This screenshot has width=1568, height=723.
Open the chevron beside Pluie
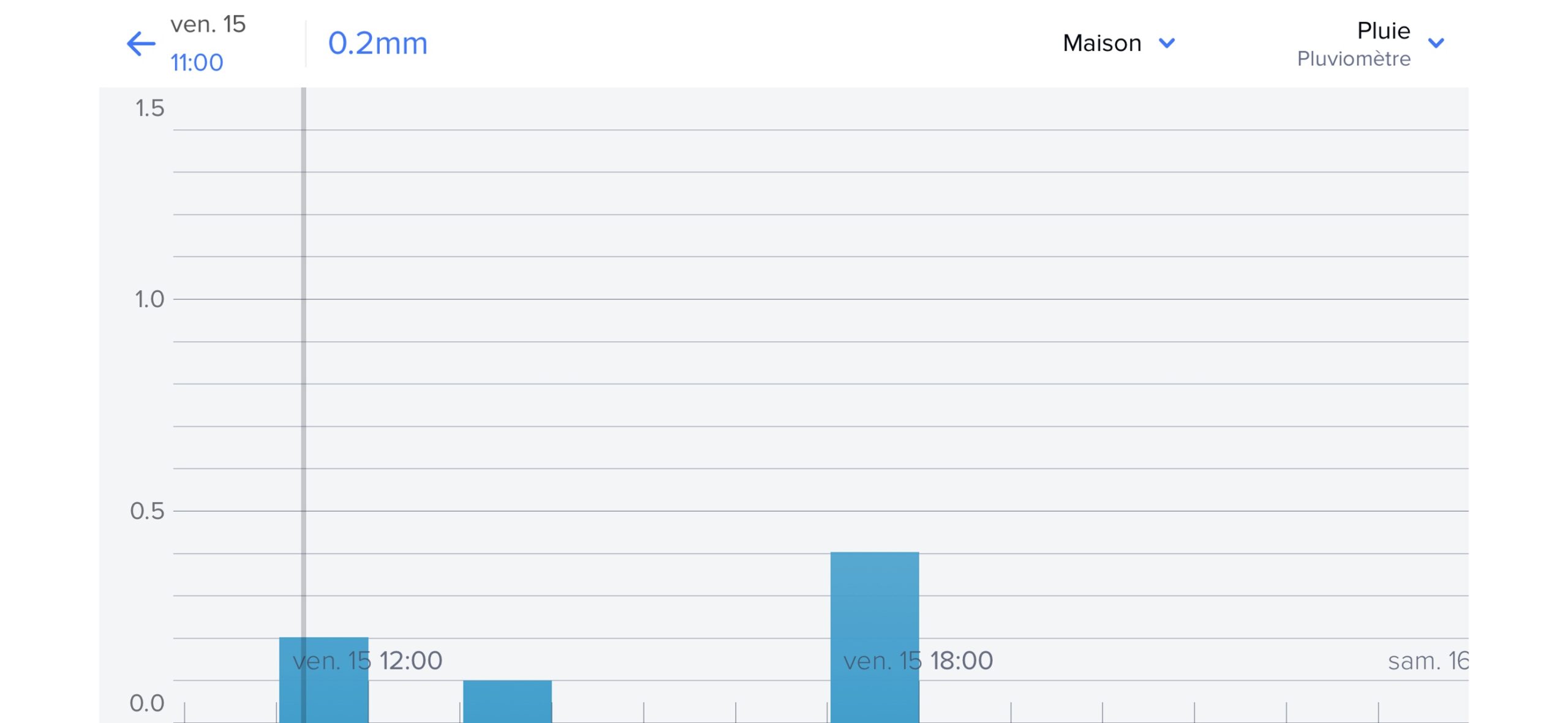pos(1436,43)
